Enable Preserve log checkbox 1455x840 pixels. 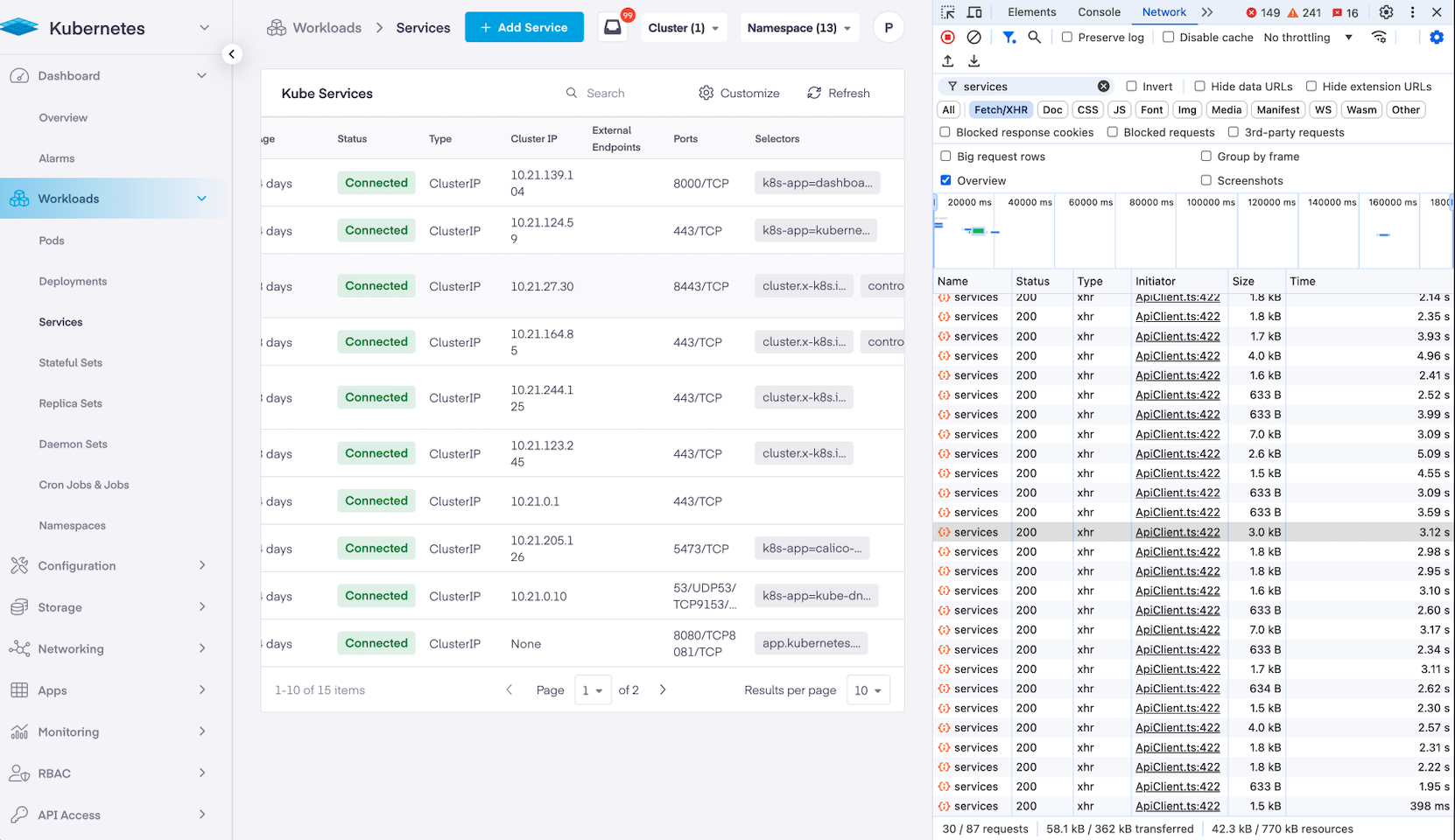[1066, 37]
